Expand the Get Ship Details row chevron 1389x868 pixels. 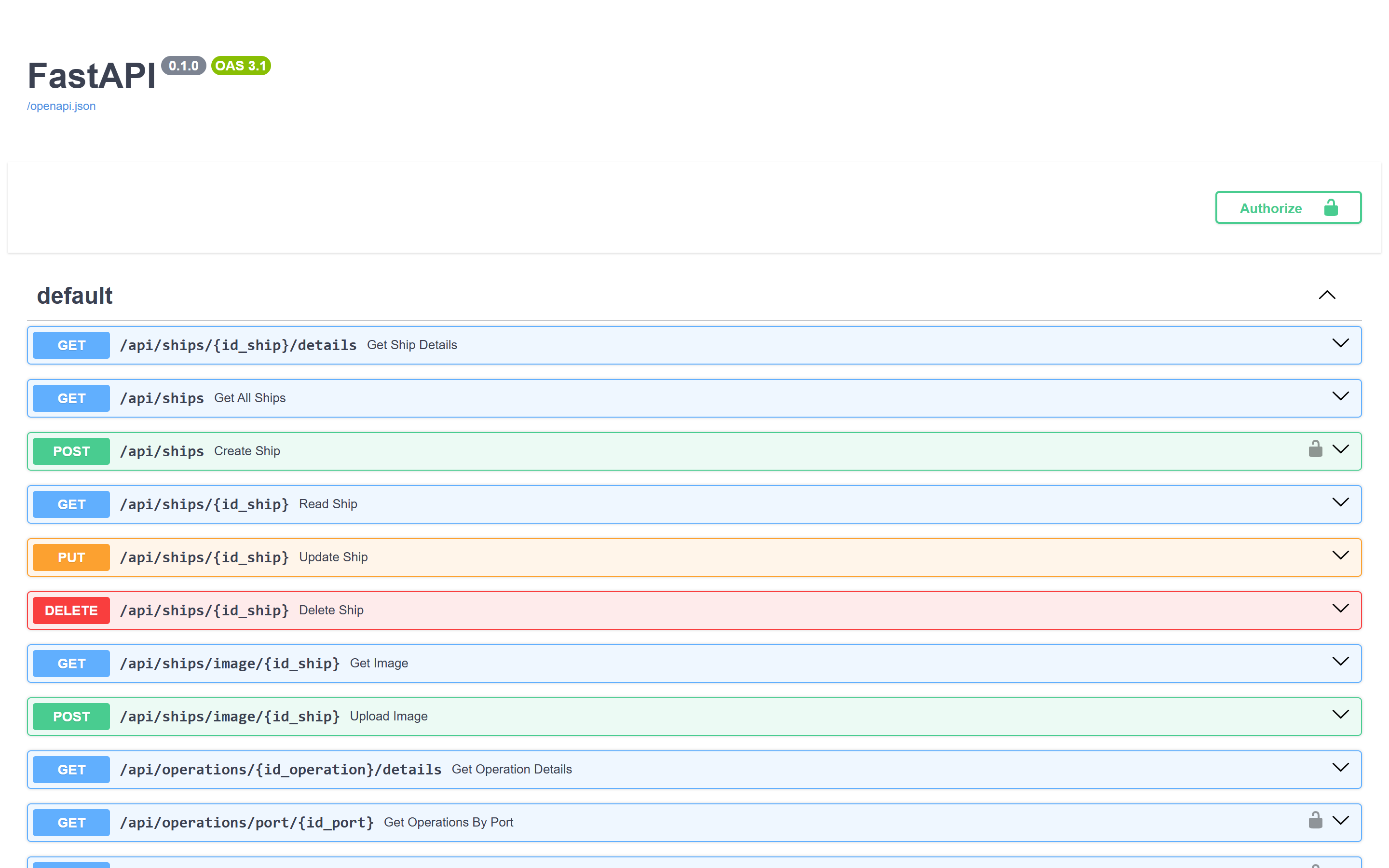pos(1340,343)
